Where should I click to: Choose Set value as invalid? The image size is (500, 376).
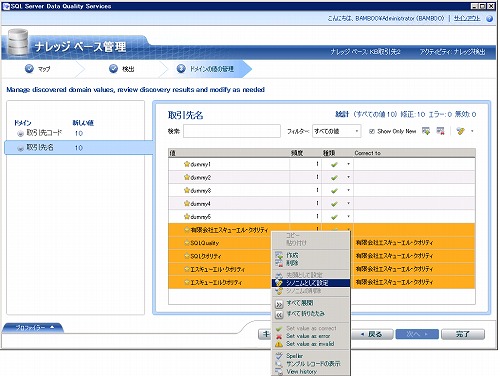[311, 344]
